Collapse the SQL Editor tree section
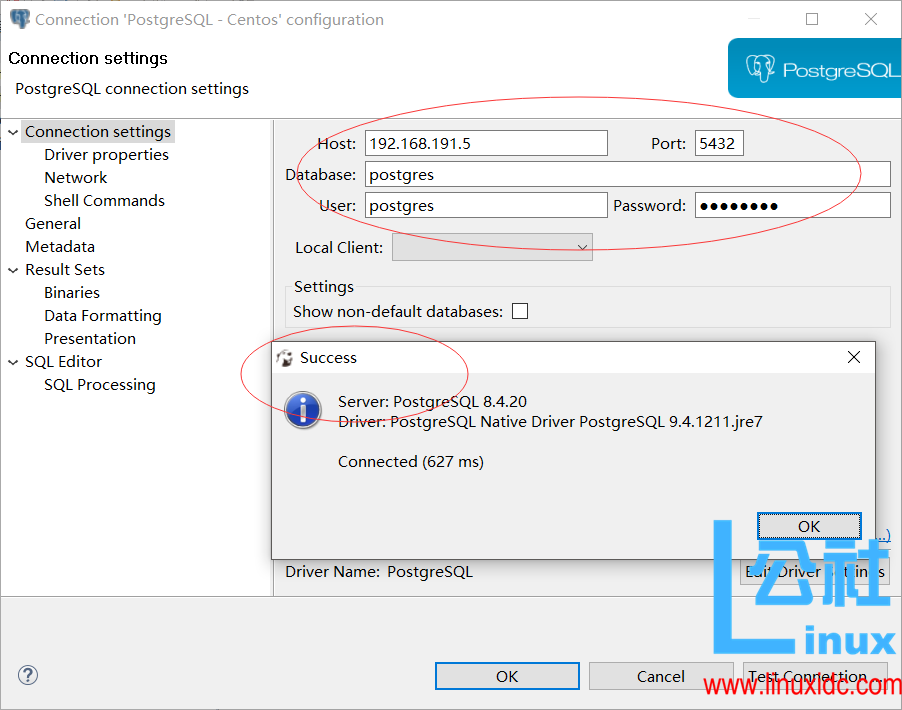 point(12,361)
